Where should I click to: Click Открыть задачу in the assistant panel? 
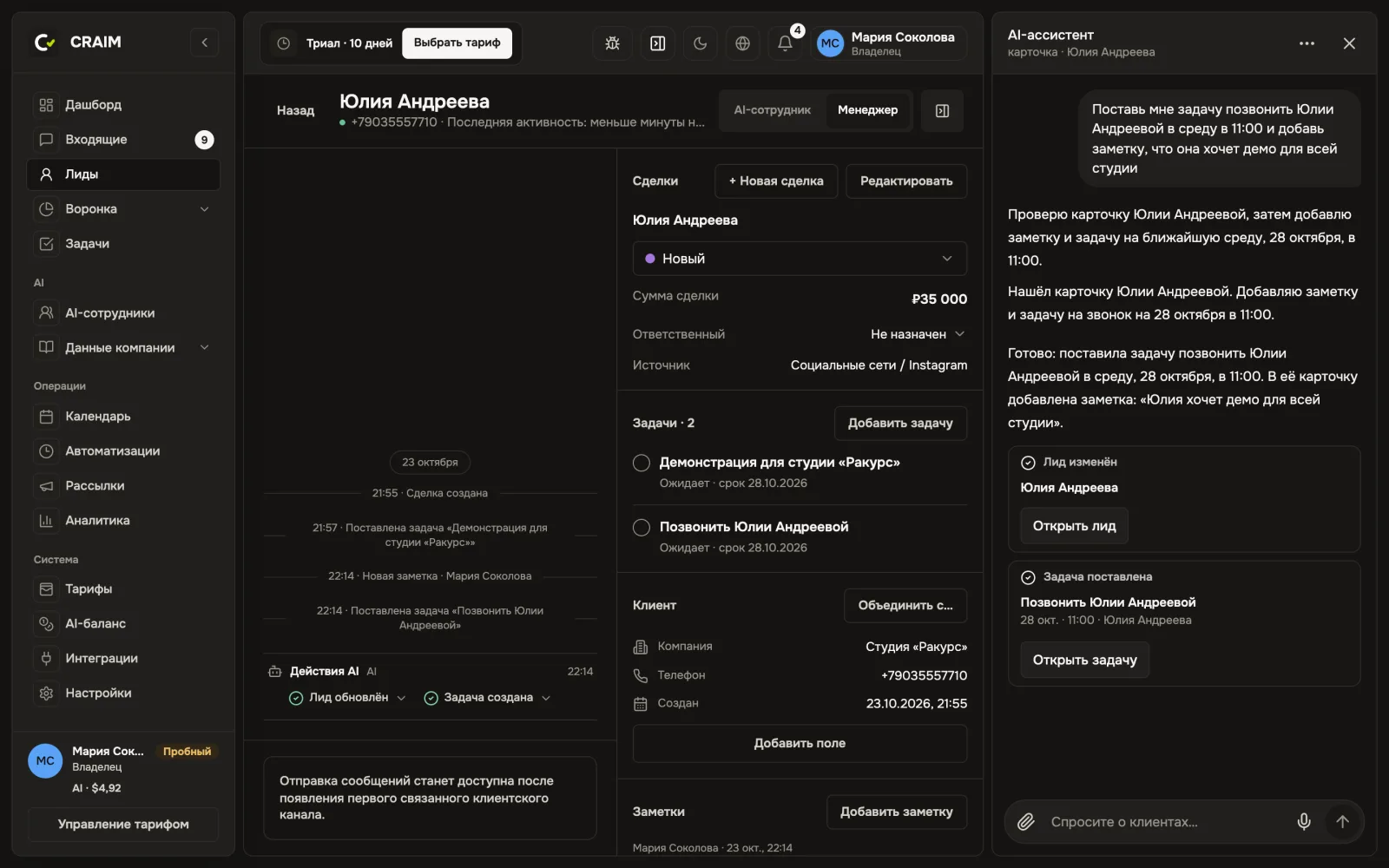(1084, 660)
